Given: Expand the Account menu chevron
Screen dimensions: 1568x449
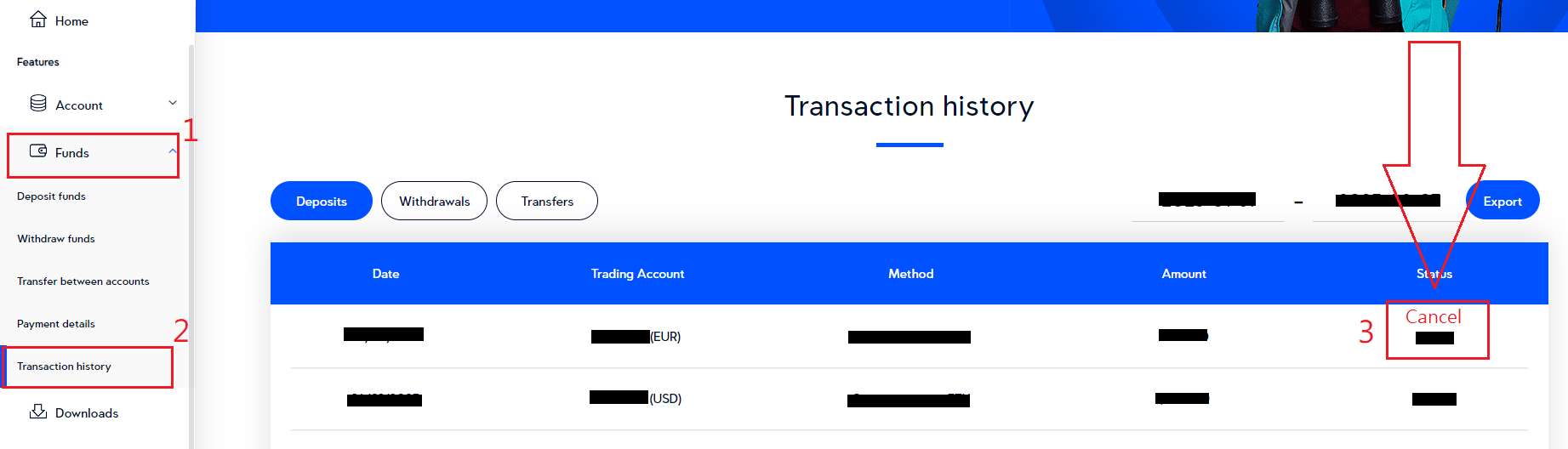Looking at the screenshot, I should point(173,103).
